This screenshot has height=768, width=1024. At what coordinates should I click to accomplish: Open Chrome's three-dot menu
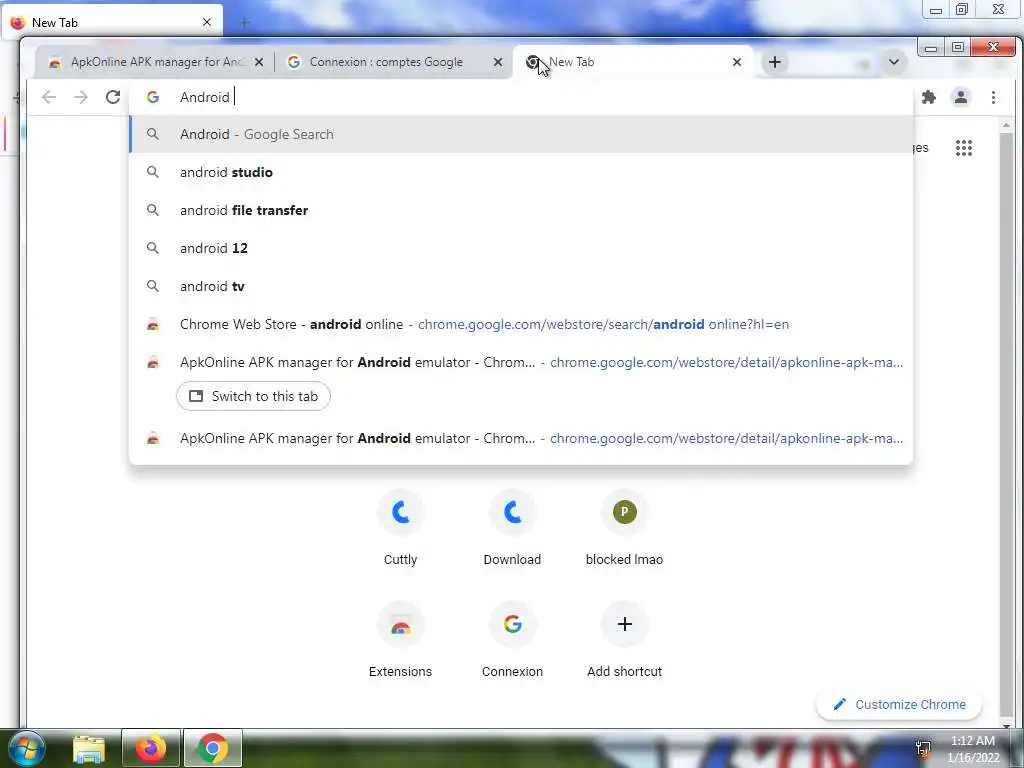(993, 97)
